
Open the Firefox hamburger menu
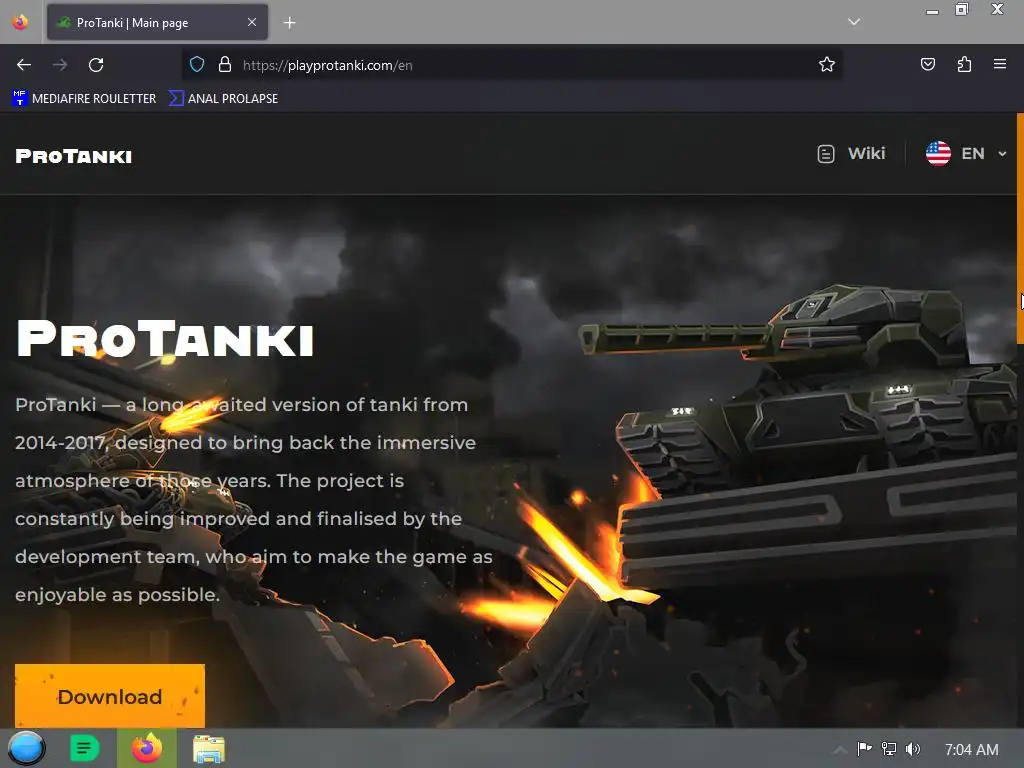coord(1000,64)
